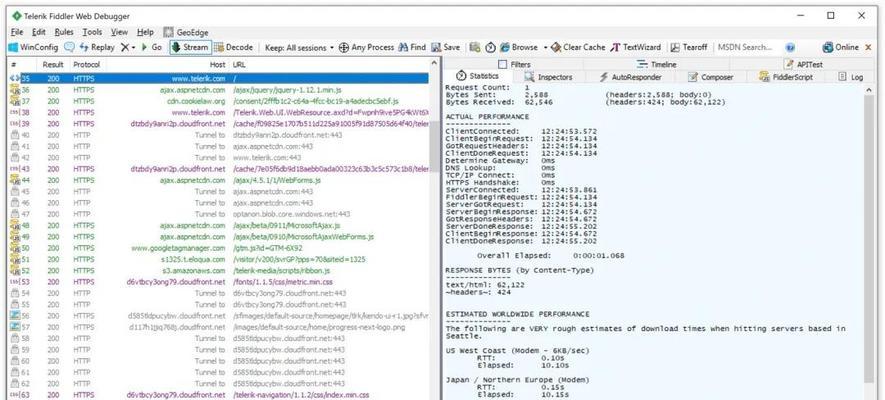Click image icon of session 56
Viewport: 885px width, 400px height.
pos(15,315)
